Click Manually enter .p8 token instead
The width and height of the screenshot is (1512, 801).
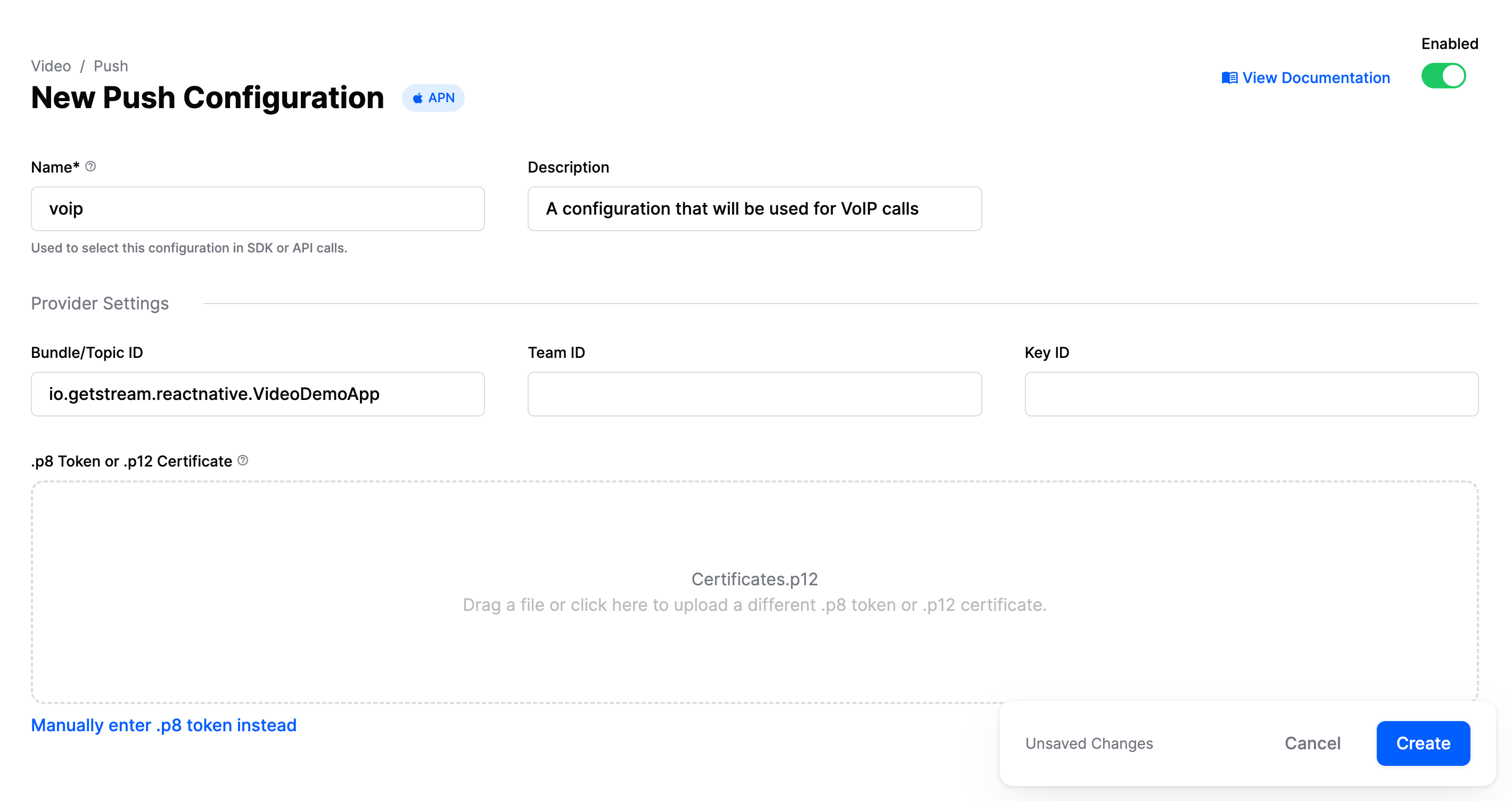pos(164,725)
